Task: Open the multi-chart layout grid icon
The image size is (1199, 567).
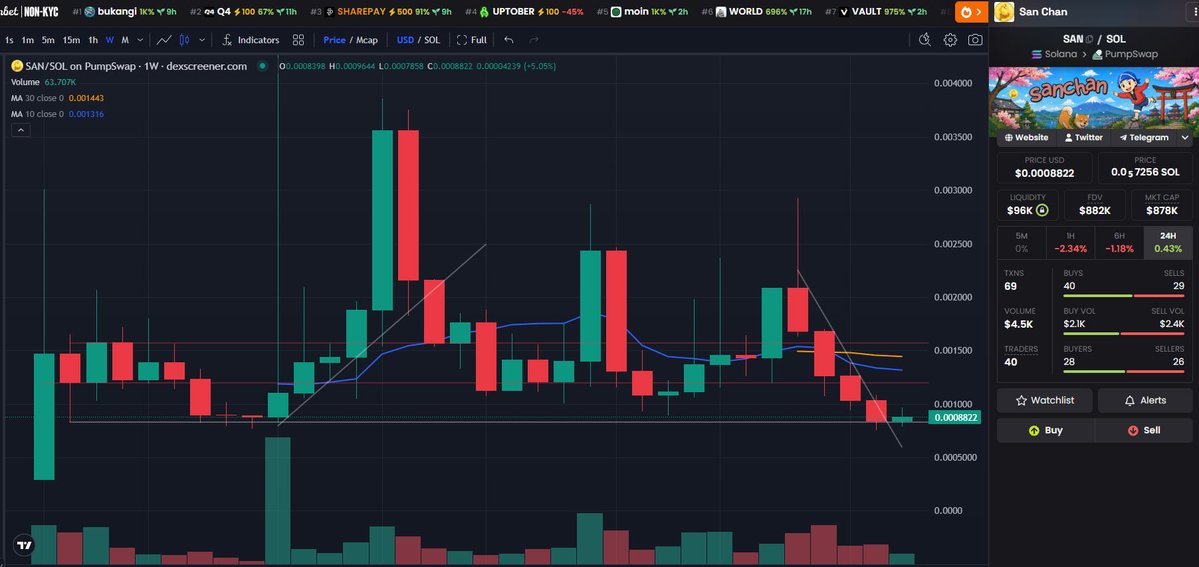Action: point(298,40)
